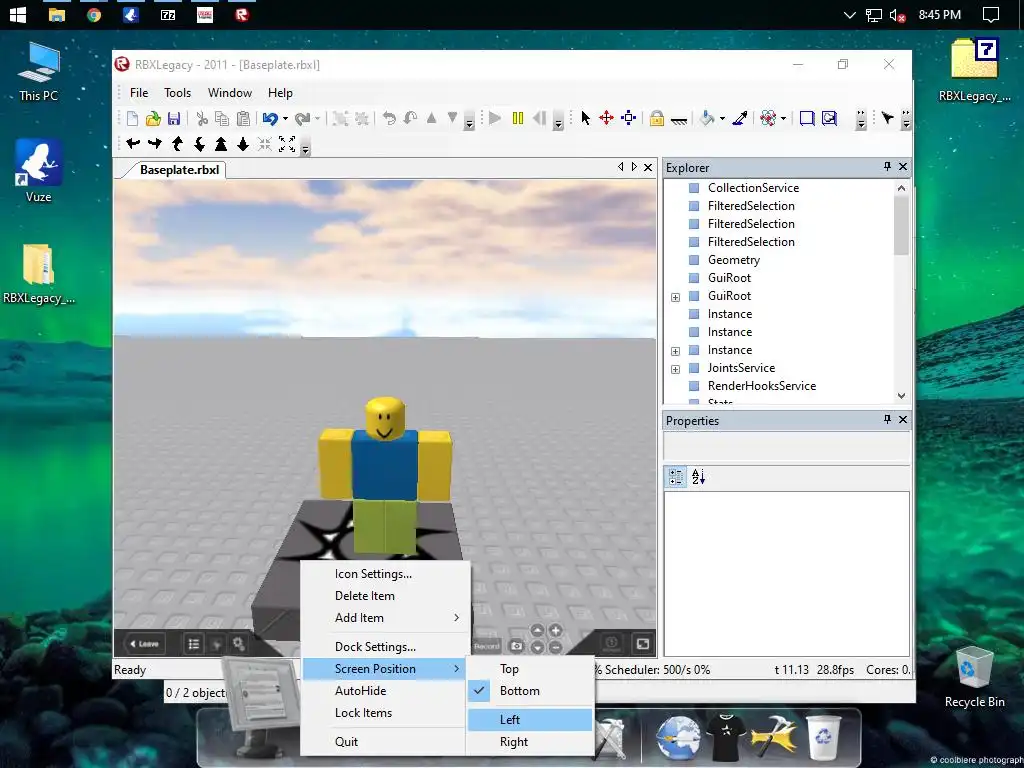The height and width of the screenshot is (768, 1024).
Task: Open the Fill tool color dropdown arrow
Action: [722, 119]
